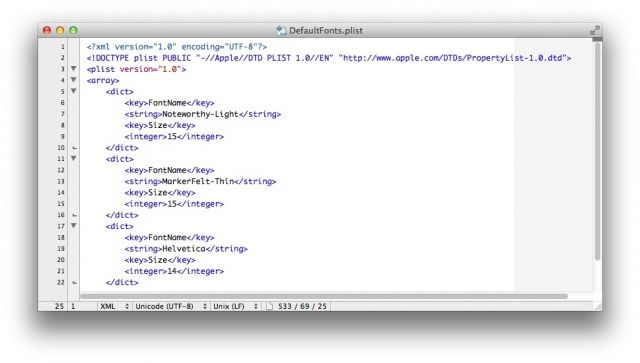The width and height of the screenshot is (640, 363).
Task: Click the closing dict tag on line 10
Action: [122, 148]
